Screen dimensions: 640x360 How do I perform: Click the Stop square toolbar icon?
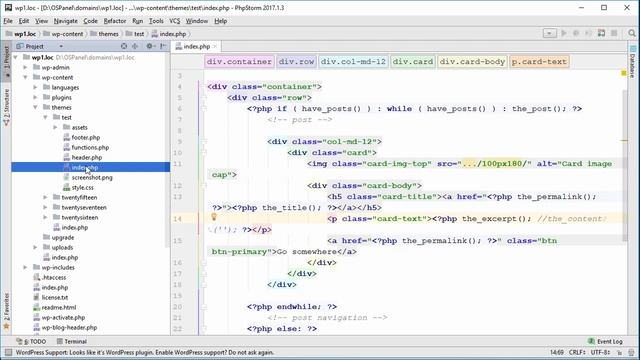(614, 33)
